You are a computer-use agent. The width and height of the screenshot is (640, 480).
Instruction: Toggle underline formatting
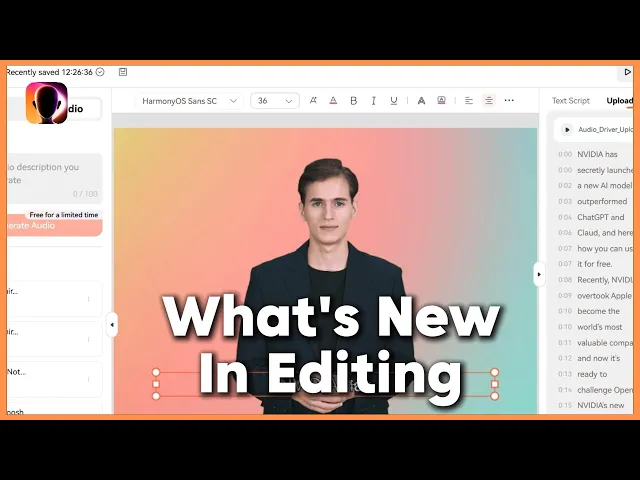(x=393, y=100)
